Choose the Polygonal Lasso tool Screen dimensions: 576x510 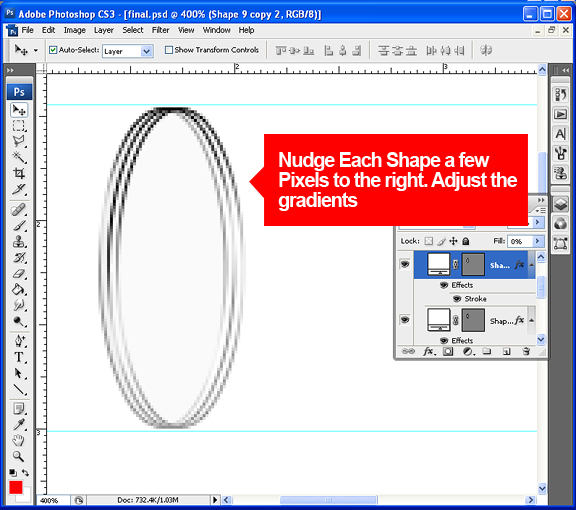(x=19, y=142)
